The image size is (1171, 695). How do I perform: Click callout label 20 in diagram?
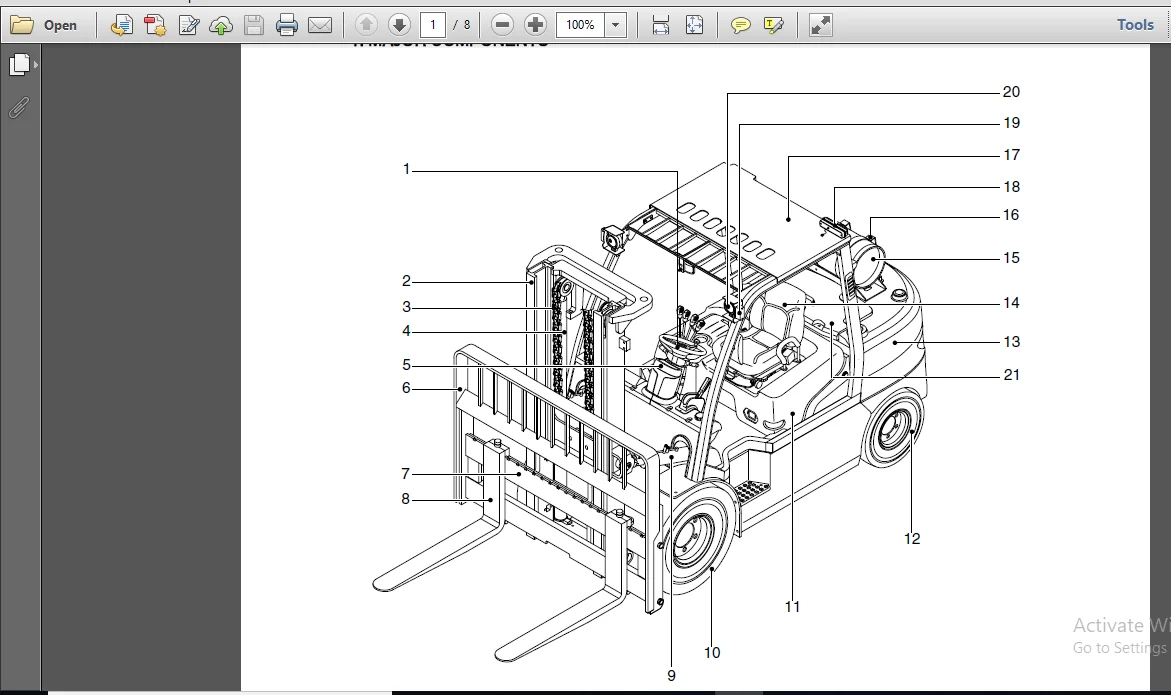tap(1011, 92)
